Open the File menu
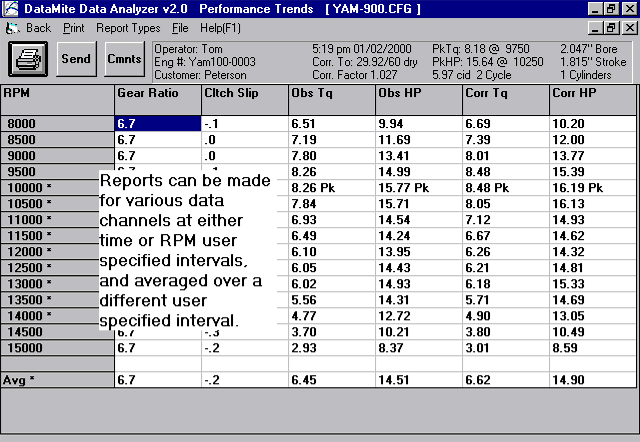 pyautogui.click(x=180, y=28)
